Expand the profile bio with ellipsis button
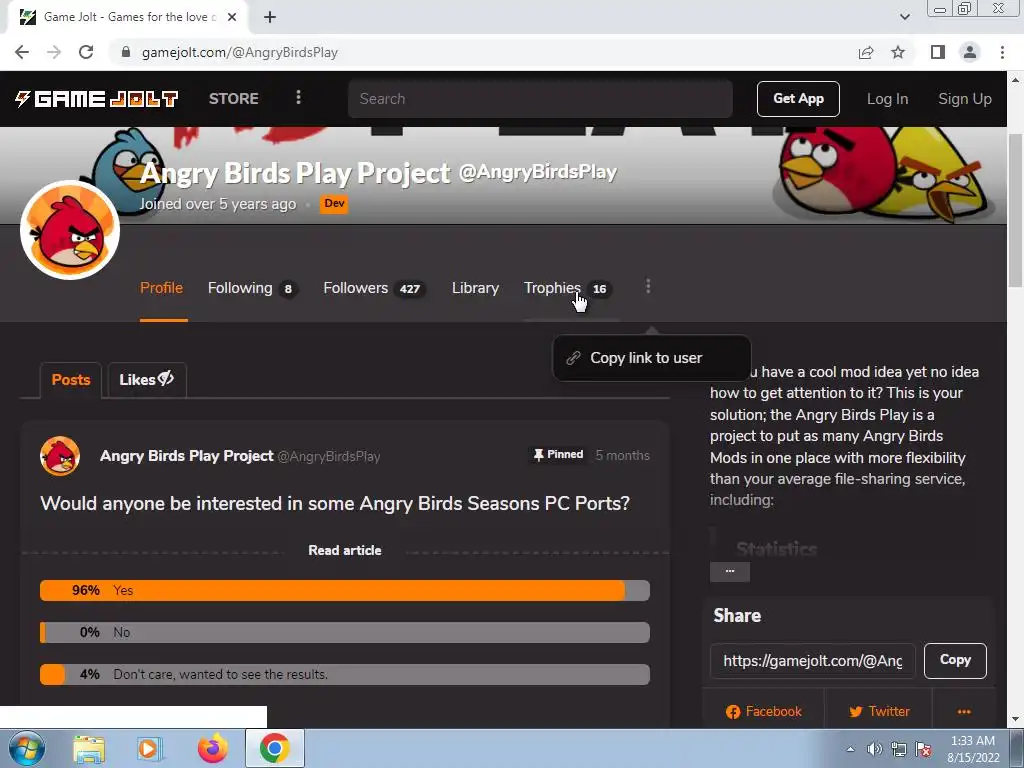The width and height of the screenshot is (1024, 768). (729, 571)
